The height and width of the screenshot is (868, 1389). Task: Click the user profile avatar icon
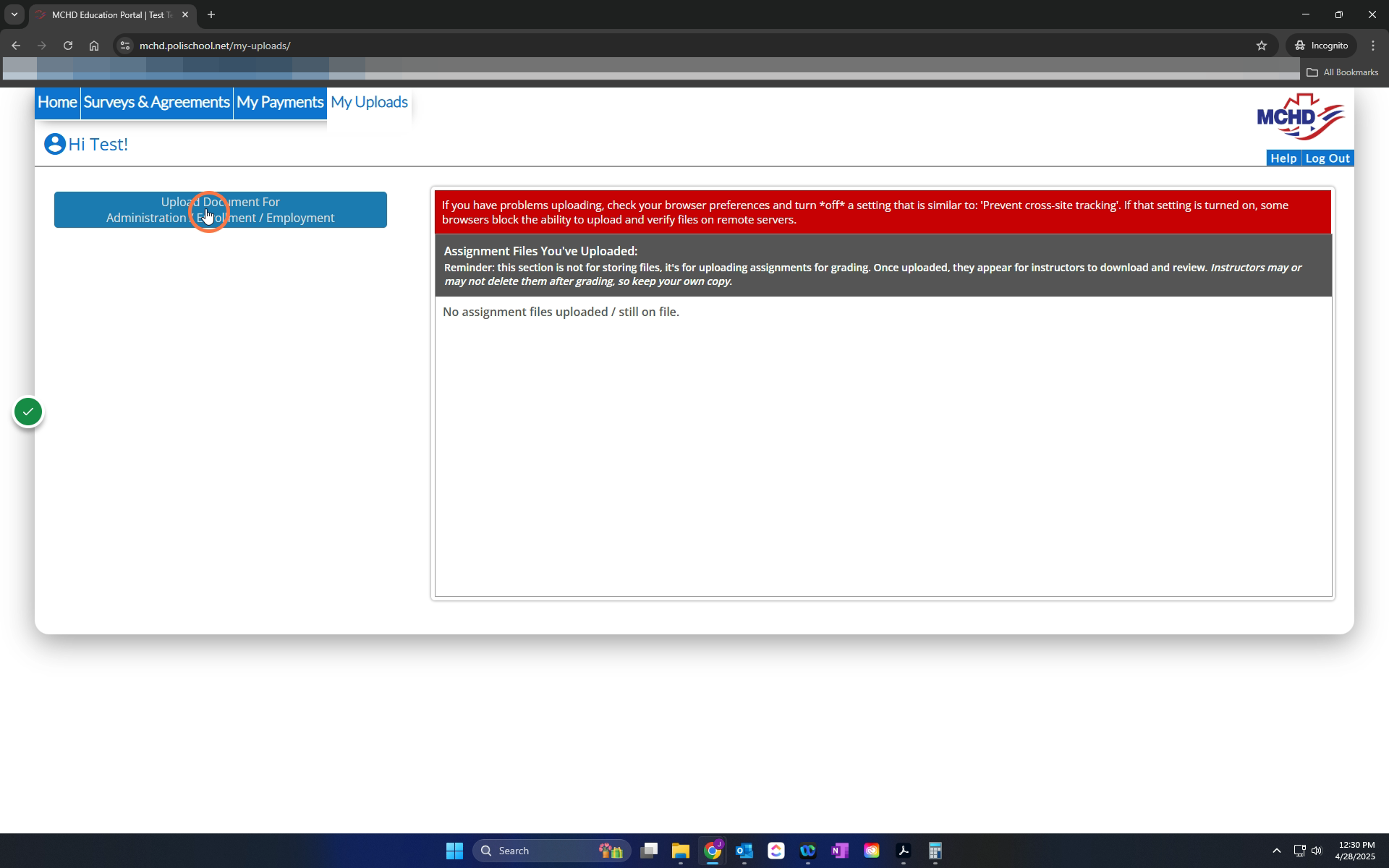point(55,144)
